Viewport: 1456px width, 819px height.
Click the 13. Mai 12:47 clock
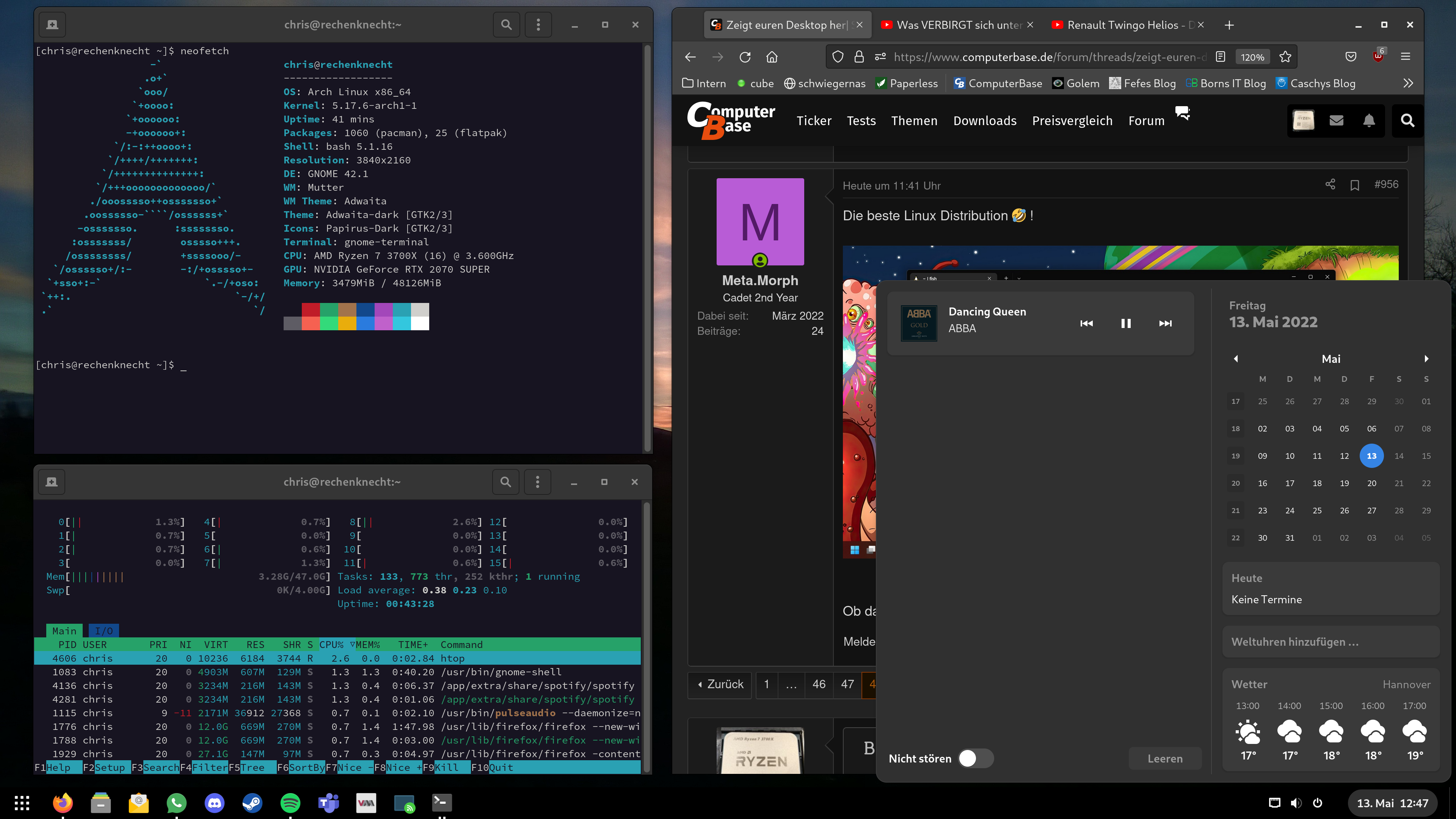click(x=1393, y=803)
